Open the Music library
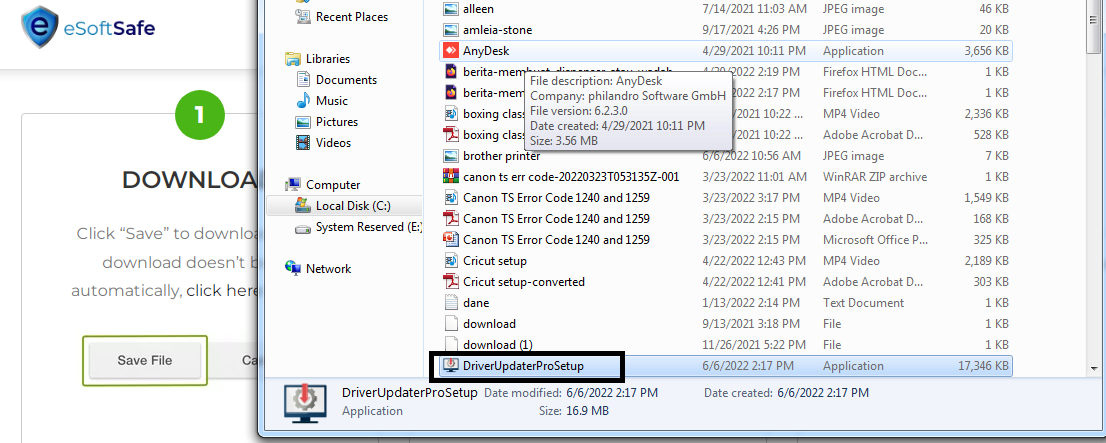The width and height of the screenshot is (1106, 443). tap(332, 101)
